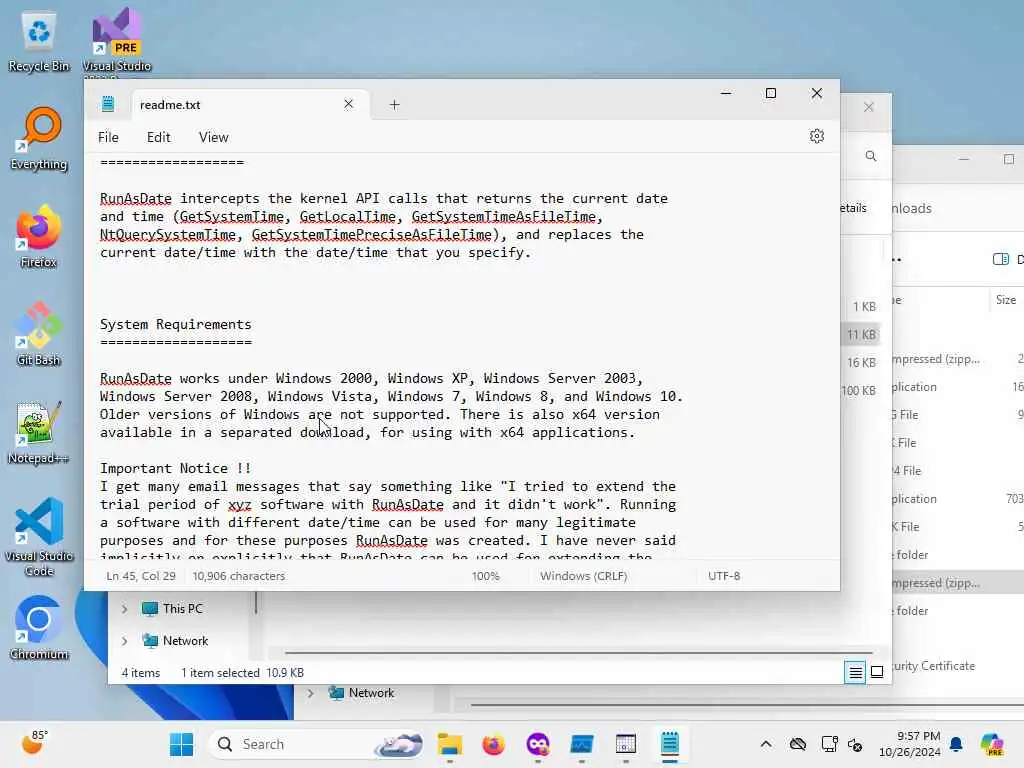Select highlighted Compressed (zipped) row in rear Explorer
This screenshot has width=1024, height=768.
958,583
